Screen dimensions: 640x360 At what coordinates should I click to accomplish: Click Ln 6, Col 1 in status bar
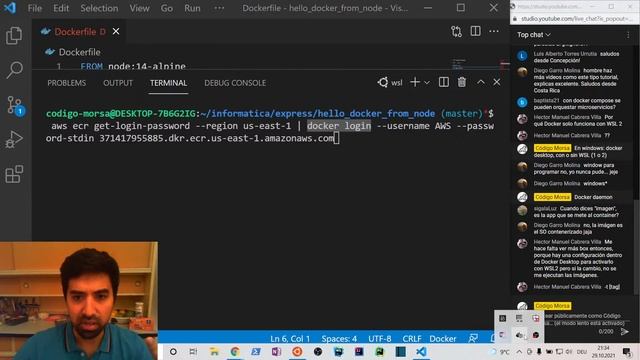pyautogui.click(x=290, y=339)
